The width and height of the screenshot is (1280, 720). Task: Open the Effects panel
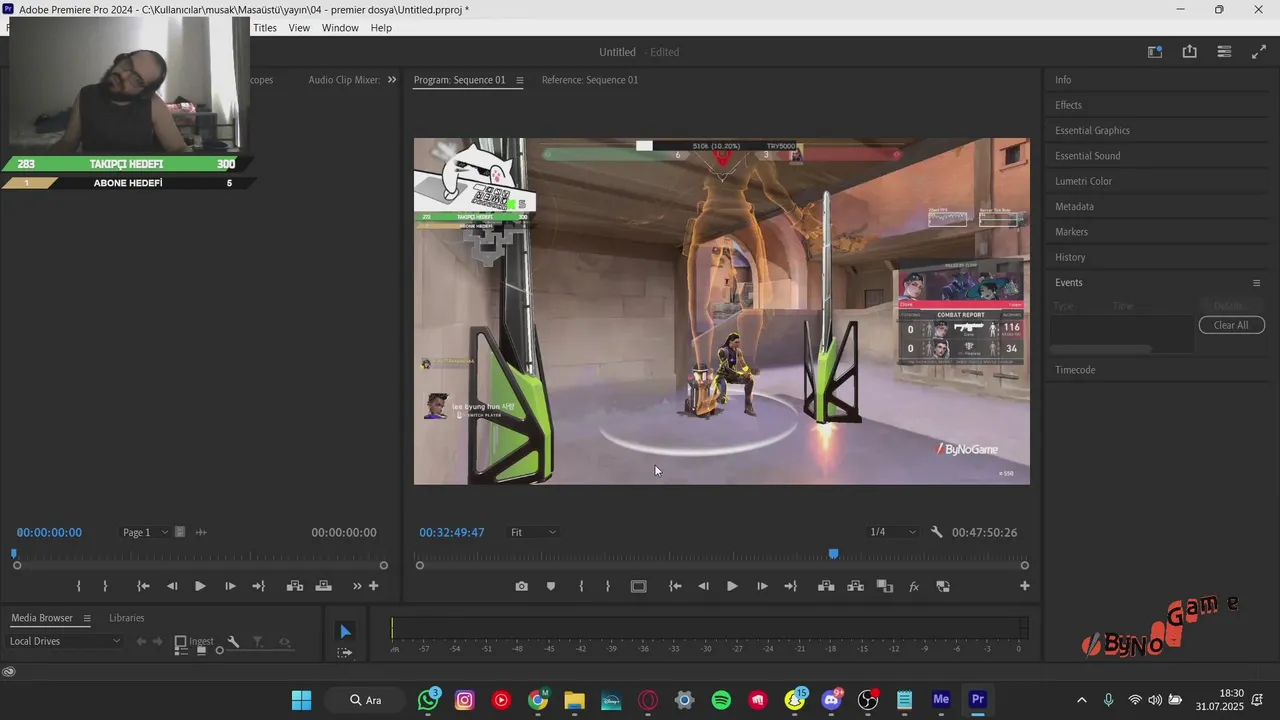pos(1068,105)
